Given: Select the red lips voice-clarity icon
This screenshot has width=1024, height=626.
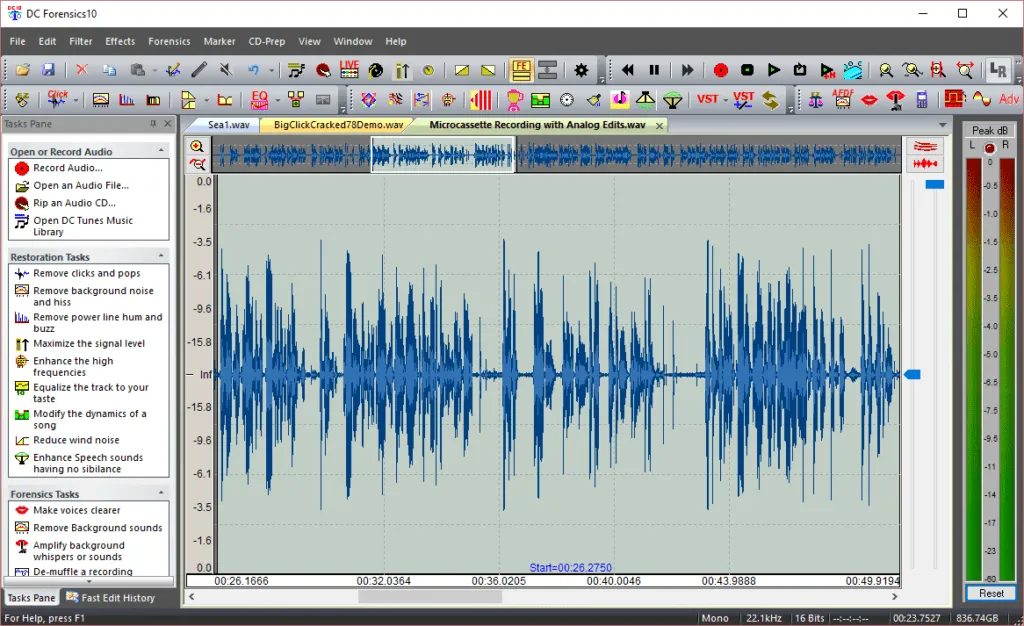Looking at the screenshot, I should coord(869,99).
